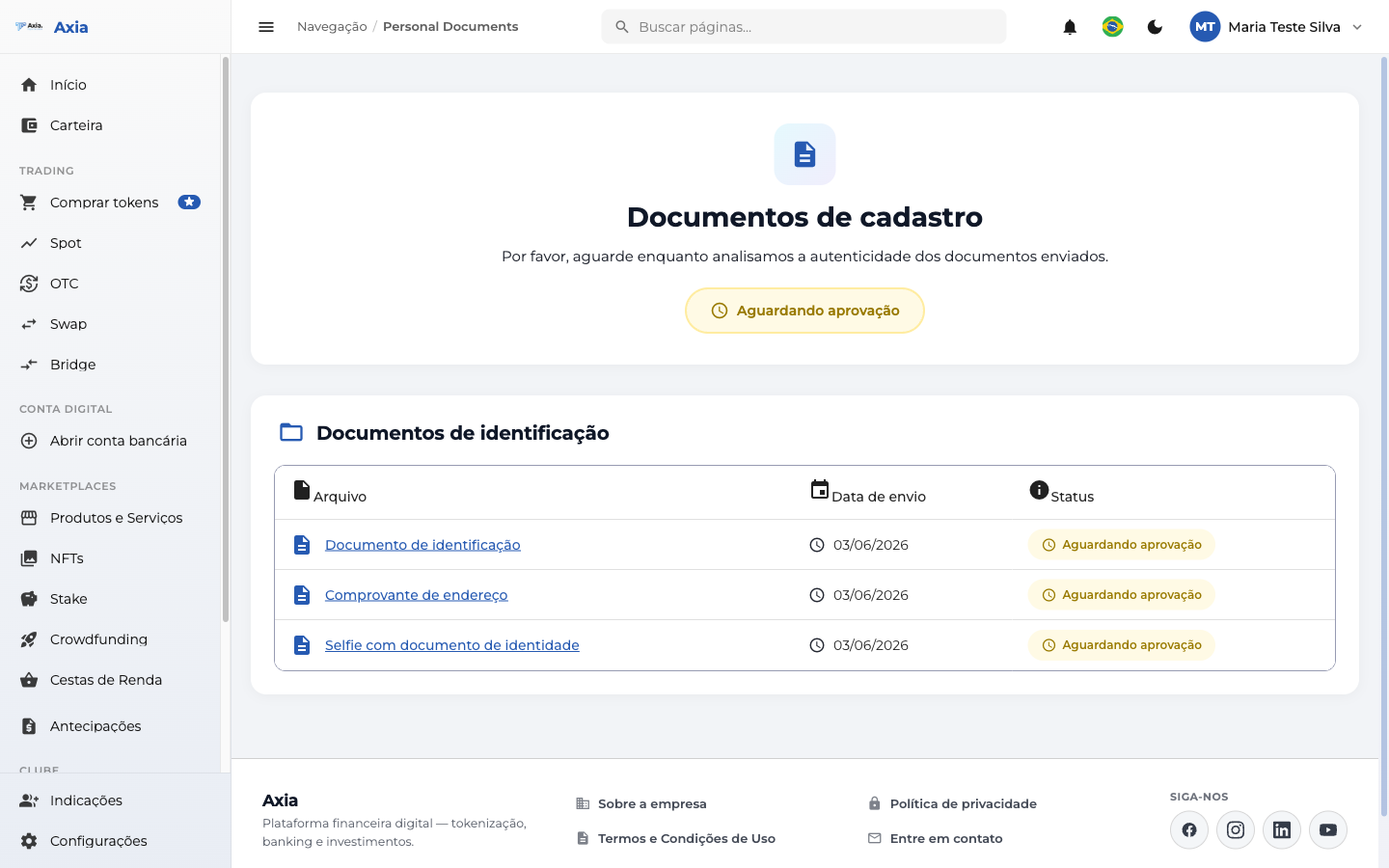The image size is (1389, 868).
Task: Click status badge in Selfie row
Action: click(1121, 645)
